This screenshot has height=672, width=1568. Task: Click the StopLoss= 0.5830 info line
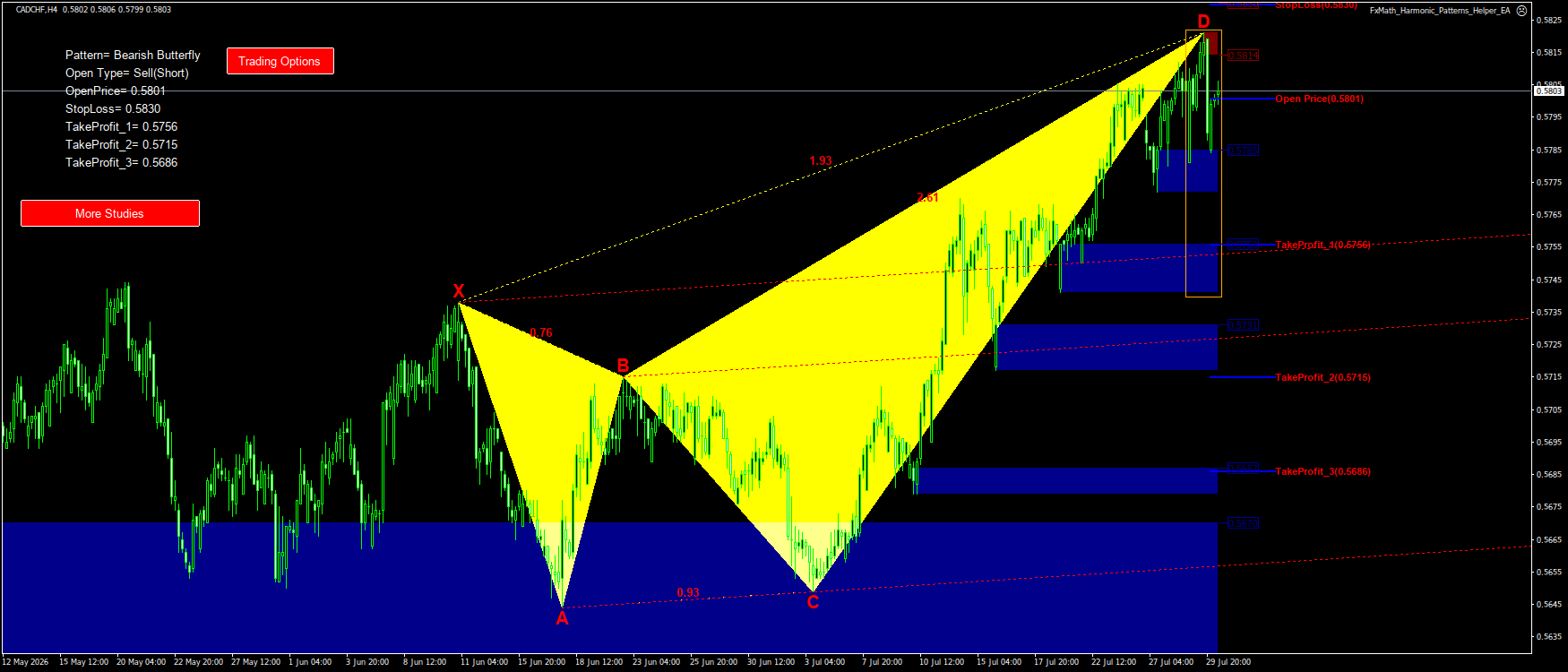(x=113, y=108)
